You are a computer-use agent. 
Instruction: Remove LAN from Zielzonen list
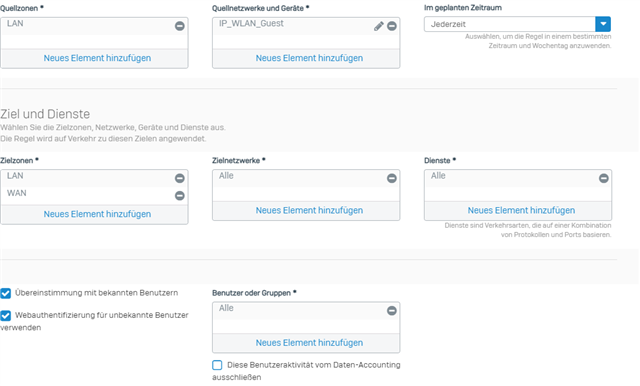180,178
